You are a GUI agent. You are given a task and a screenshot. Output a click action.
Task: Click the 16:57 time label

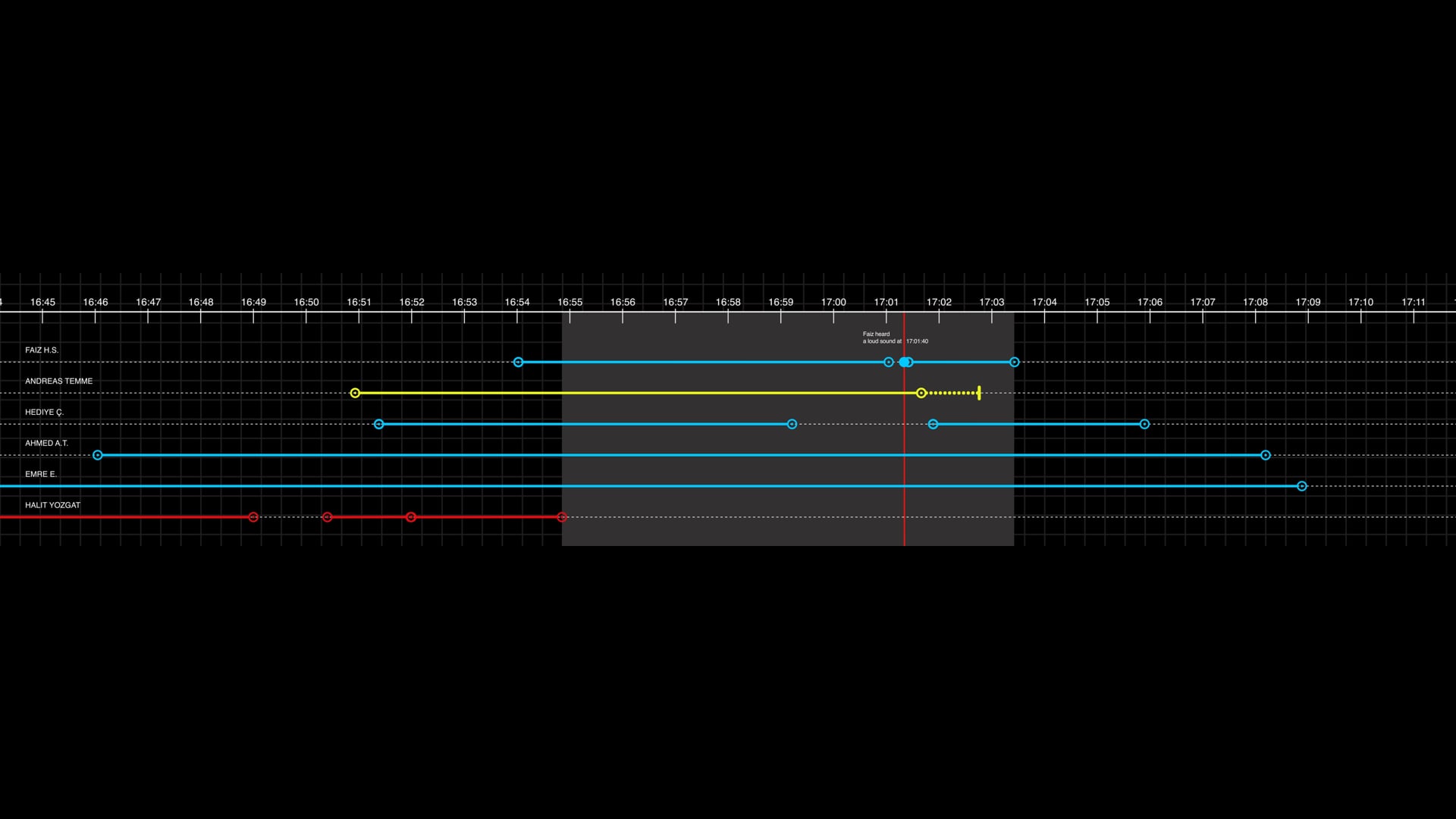[676, 302]
